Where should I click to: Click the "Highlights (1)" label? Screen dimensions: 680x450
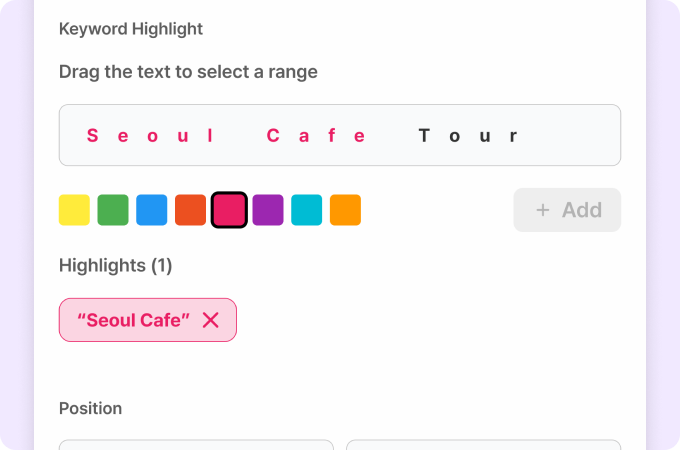click(x=116, y=266)
